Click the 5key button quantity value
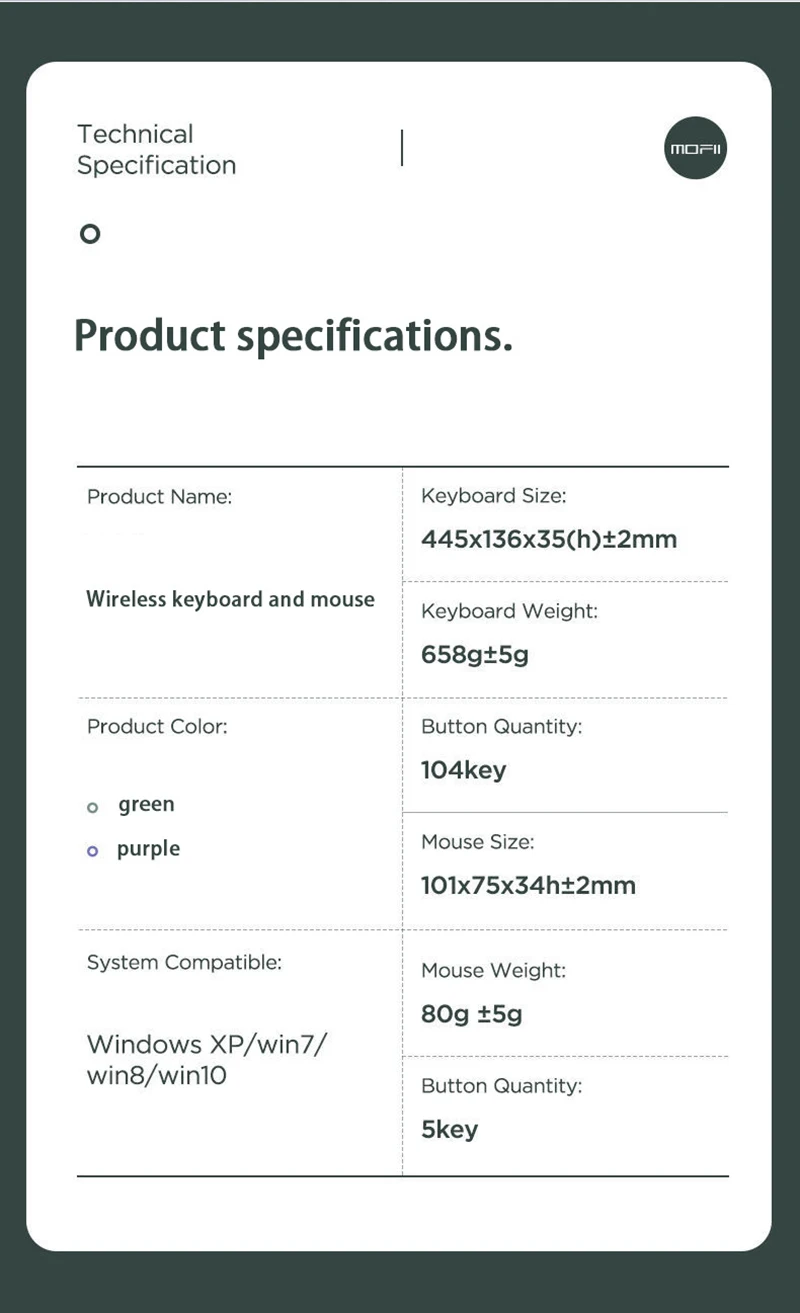 click(x=450, y=1129)
